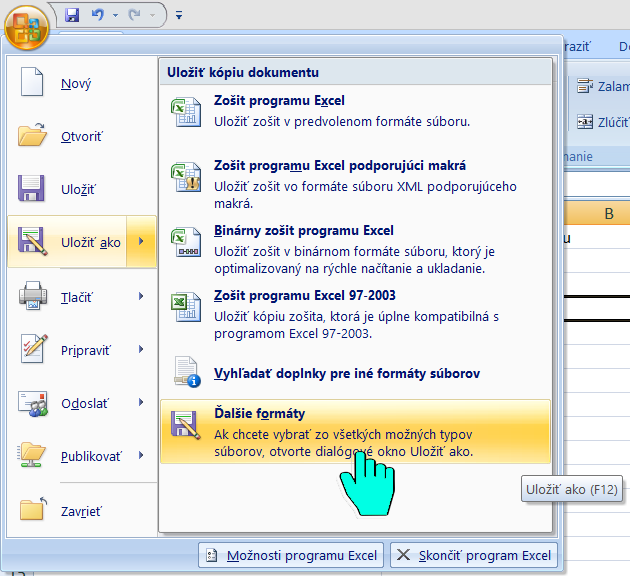Choose Vyhľadať doplnky pre iné formáty súborov
Viewport: 630px width, 576px height.
pos(355,373)
